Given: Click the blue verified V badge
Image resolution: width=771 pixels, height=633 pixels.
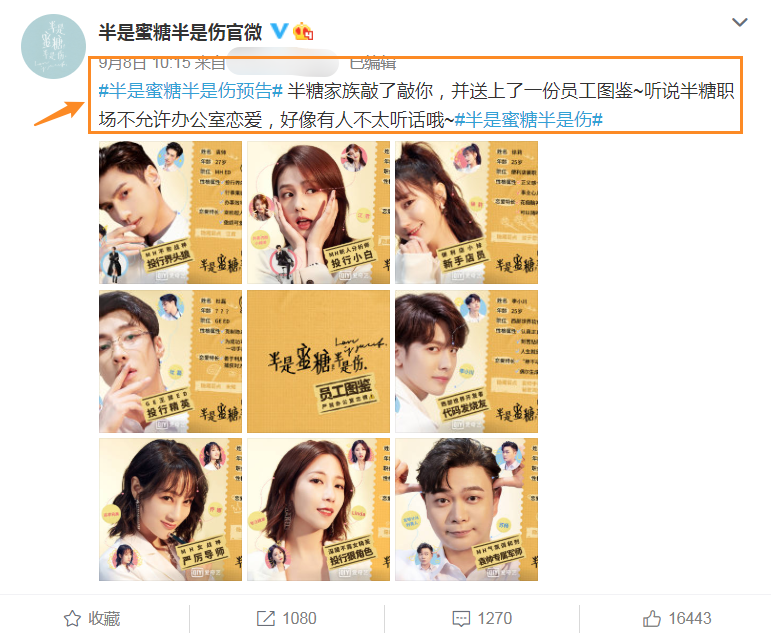Looking at the screenshot, I should pos(279,31).
